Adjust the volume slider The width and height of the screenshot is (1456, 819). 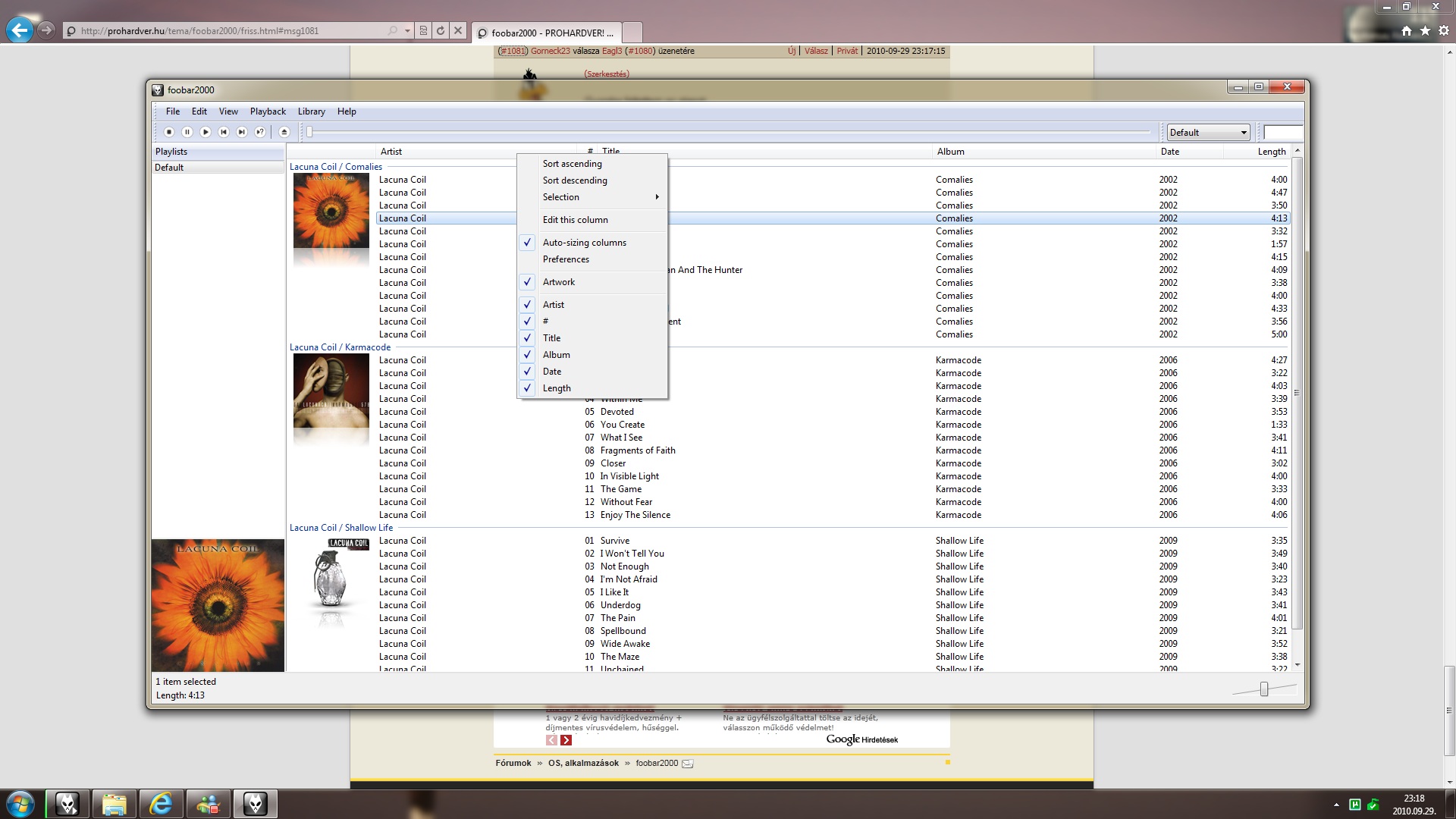[1264, 689]
